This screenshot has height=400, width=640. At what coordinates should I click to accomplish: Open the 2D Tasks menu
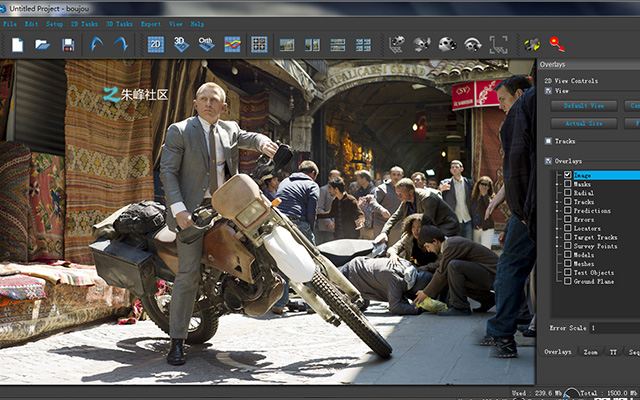84,24
